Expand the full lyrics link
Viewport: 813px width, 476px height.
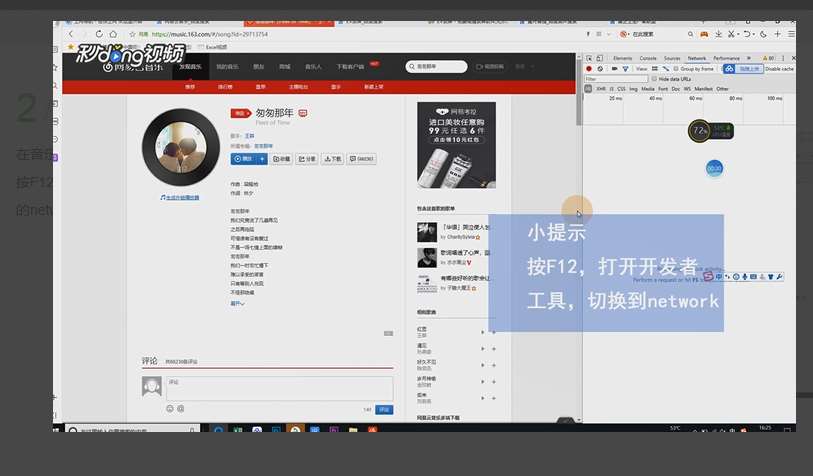pyautogui.click(x=237, y=303)
